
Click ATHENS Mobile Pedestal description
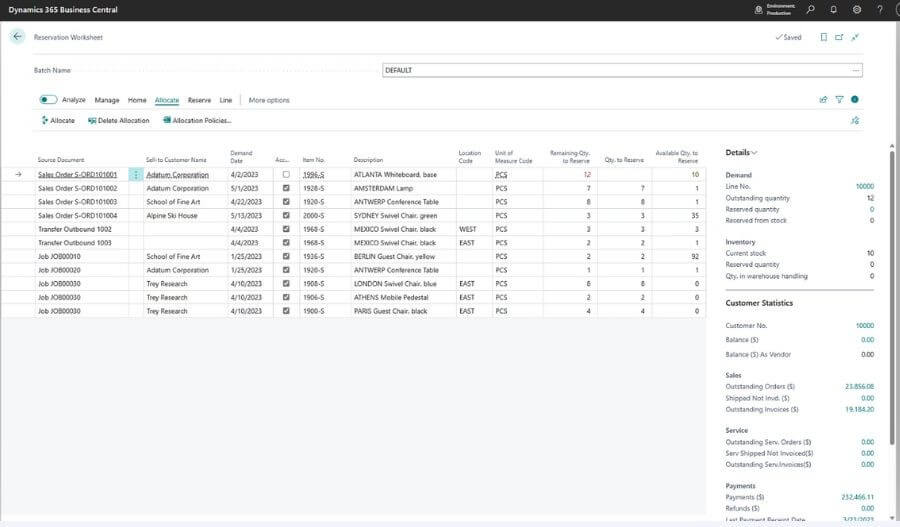tap(391, 297)
